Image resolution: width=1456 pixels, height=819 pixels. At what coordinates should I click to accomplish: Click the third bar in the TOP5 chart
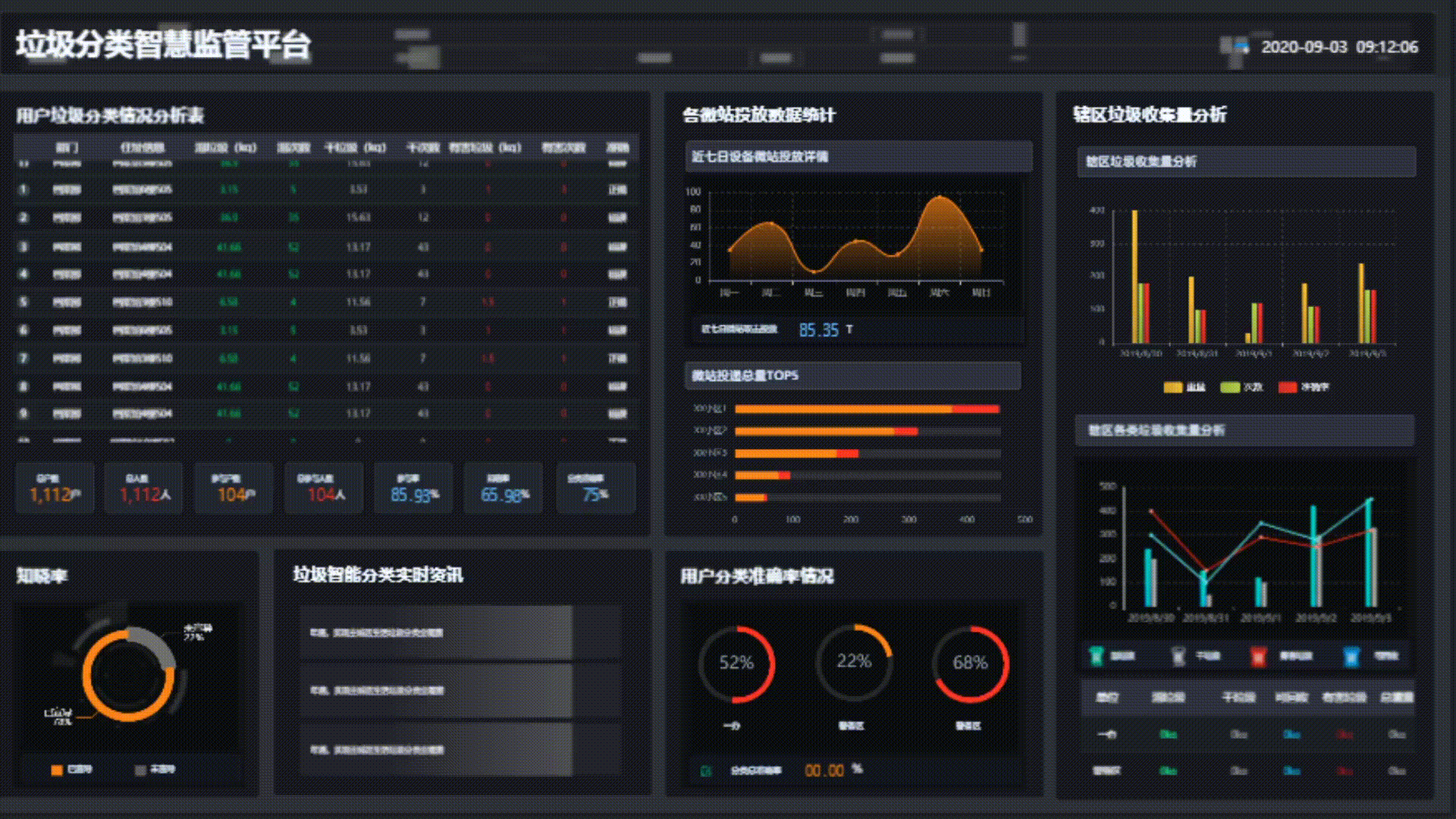click(x=796, y=453)
